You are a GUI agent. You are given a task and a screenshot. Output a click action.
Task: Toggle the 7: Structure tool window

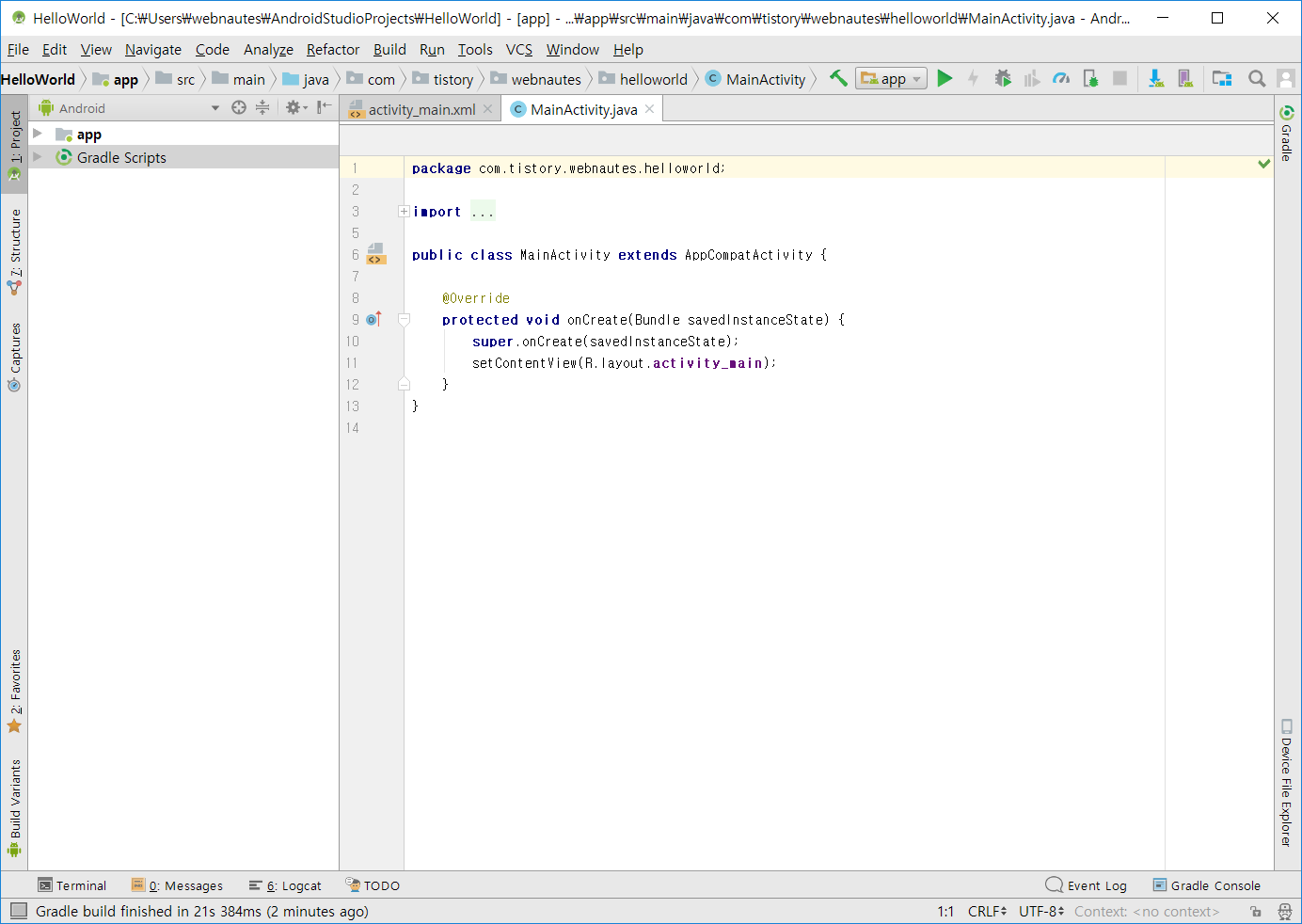pyautogui.click(x=14, y=251)
